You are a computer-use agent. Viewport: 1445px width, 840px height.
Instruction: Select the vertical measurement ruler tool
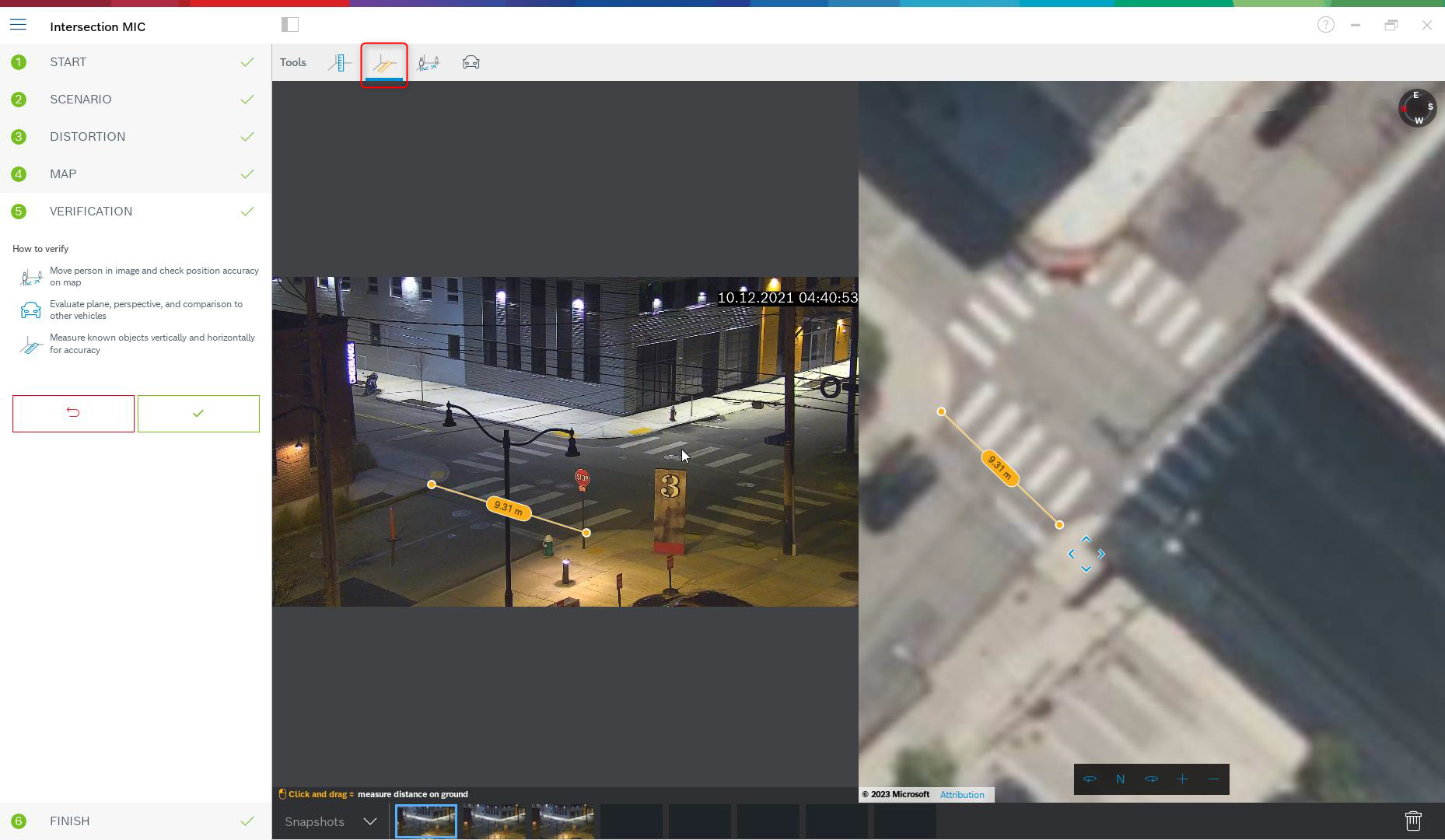click(340, 63)
